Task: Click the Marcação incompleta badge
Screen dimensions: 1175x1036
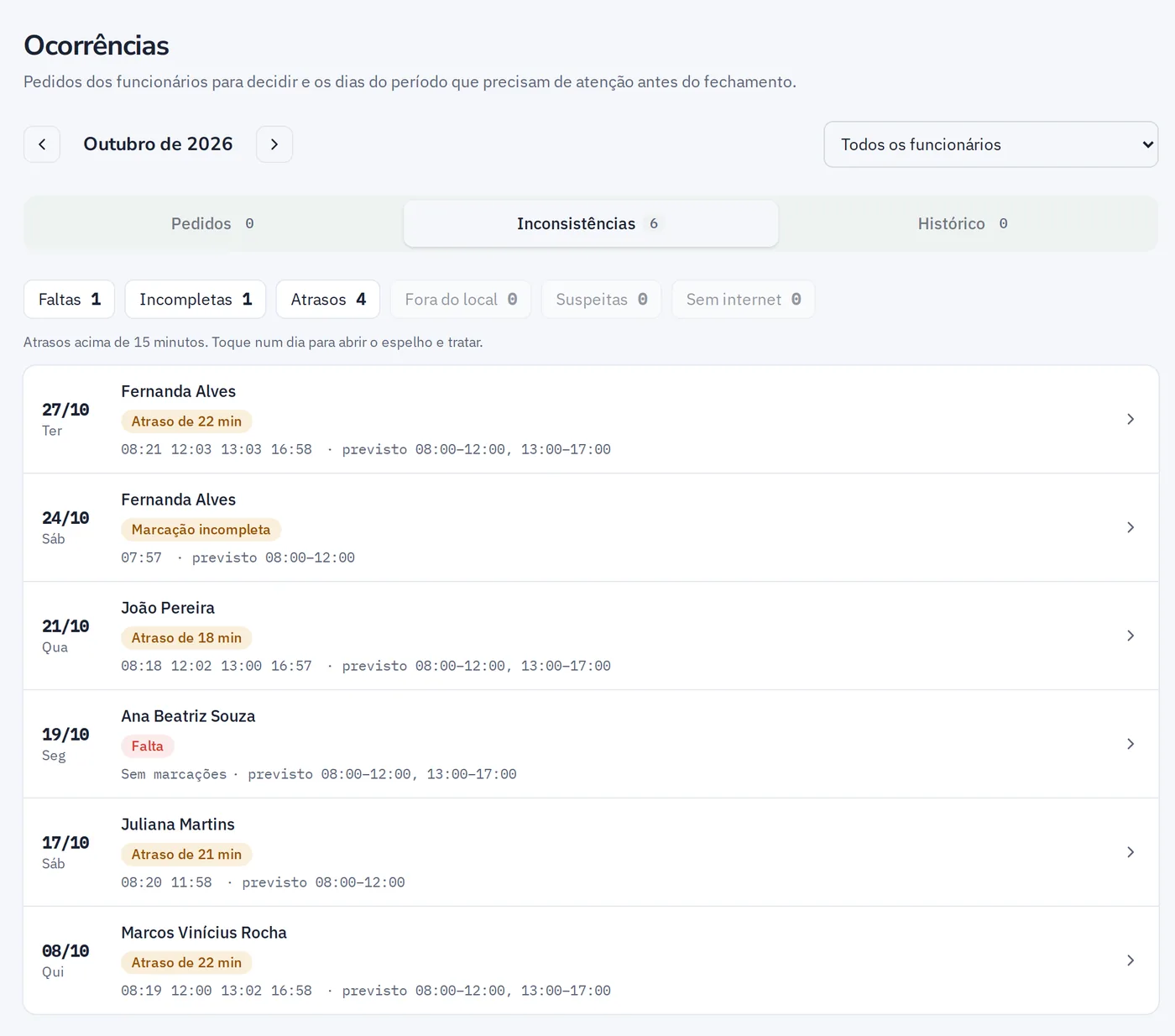Action: tap(201, 530)
